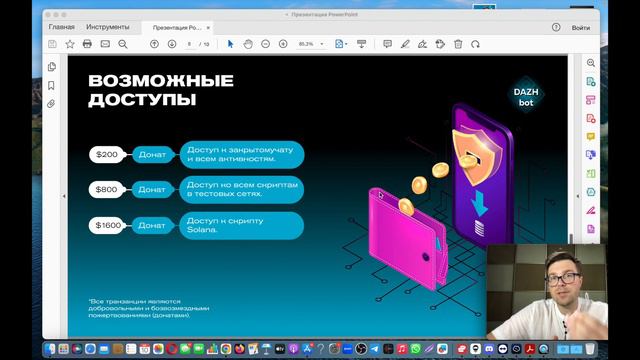Open Telegram from the dock
The image size is (640, 360).
374,349
